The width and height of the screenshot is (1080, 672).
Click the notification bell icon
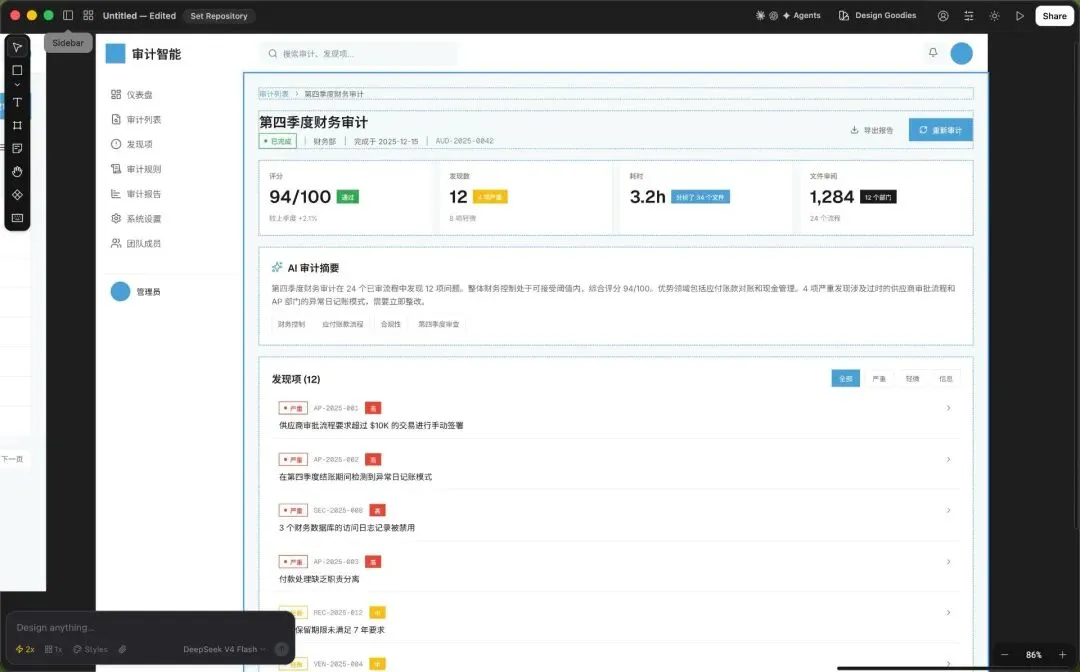[x=933, y=53]
